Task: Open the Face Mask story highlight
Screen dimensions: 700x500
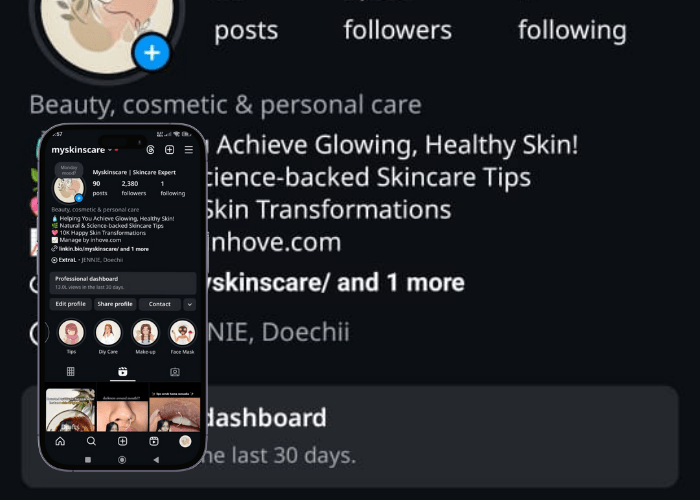Action: [182, 333]
